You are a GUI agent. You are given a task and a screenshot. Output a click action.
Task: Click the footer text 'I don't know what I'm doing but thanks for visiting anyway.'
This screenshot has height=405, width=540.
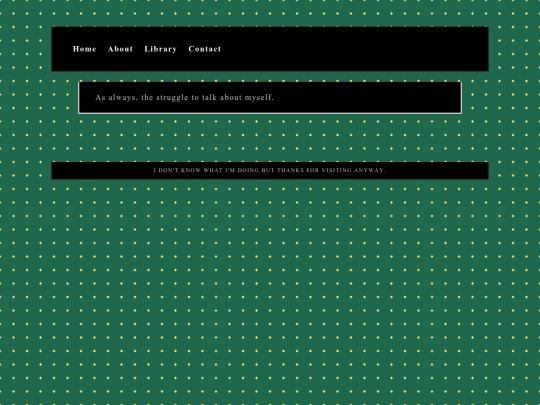coord(269,170)
